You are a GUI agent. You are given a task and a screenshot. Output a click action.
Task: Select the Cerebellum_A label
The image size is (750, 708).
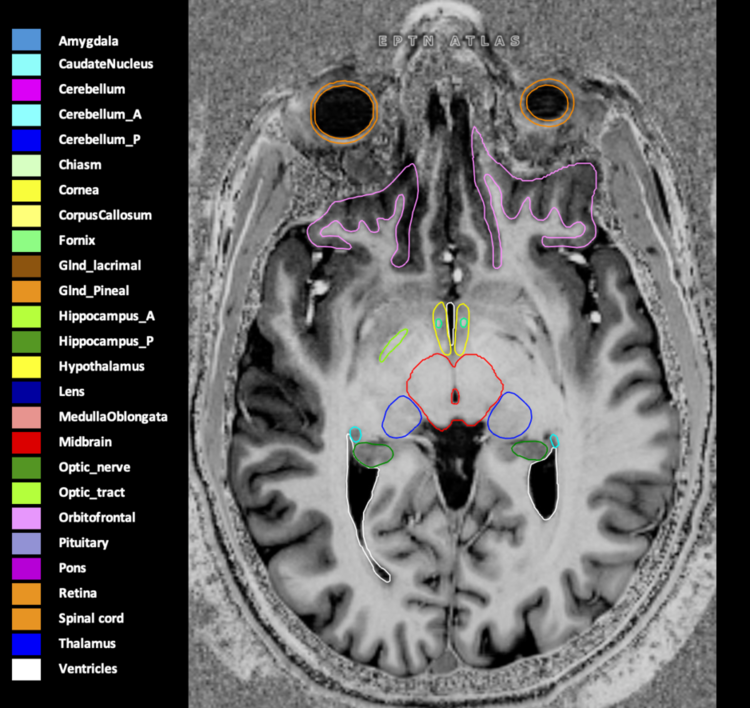pos(100,115)
